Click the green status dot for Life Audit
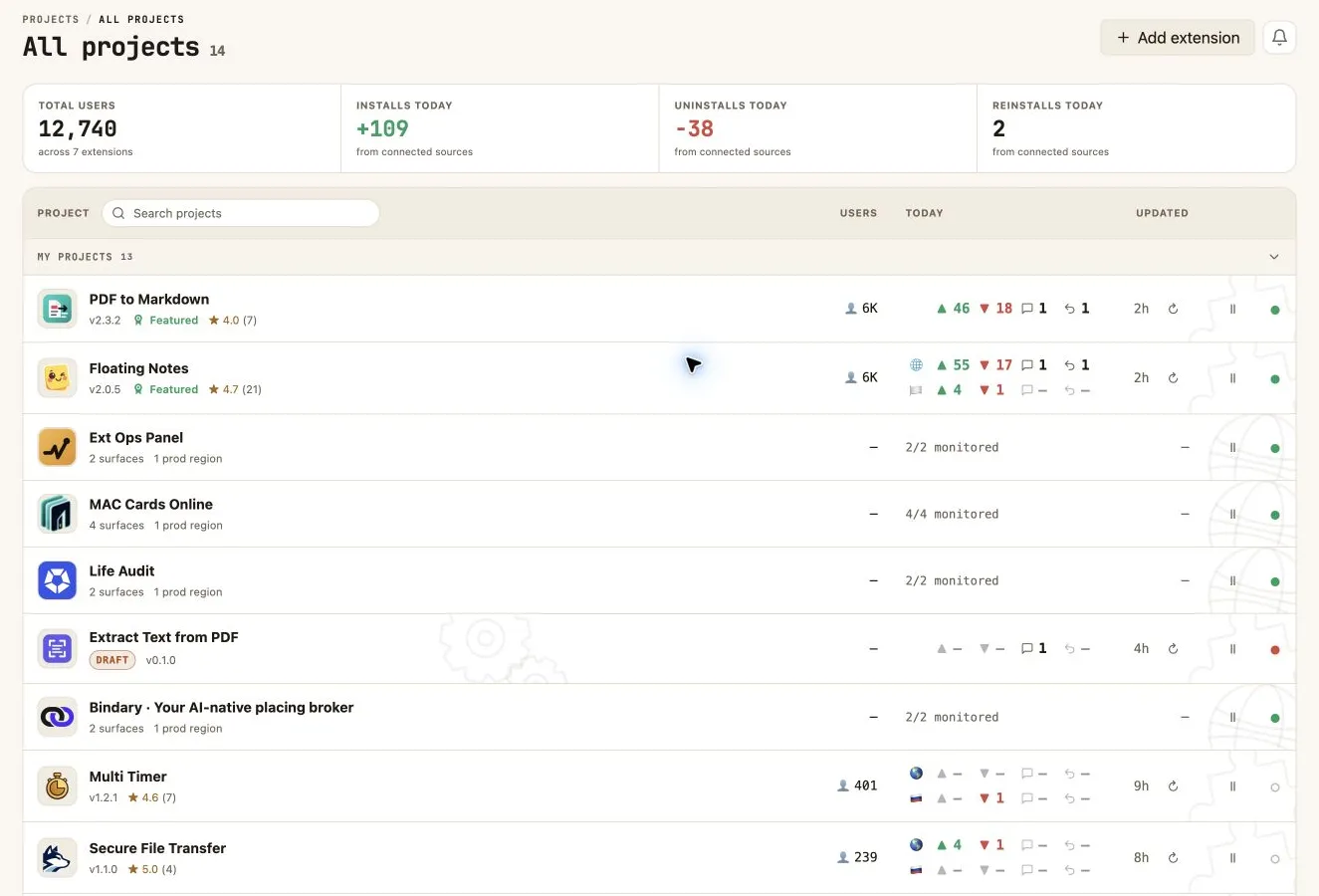 pos(1275,581)
